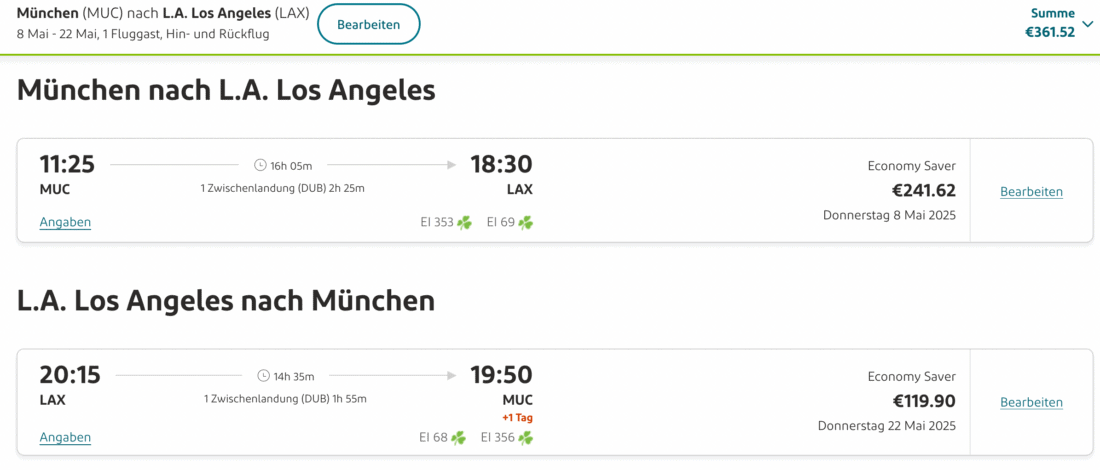The image size is (1100, 470).
Task: Click Bearbeiten for the 22 Mai flight
Action: (x=1031, y=402)
